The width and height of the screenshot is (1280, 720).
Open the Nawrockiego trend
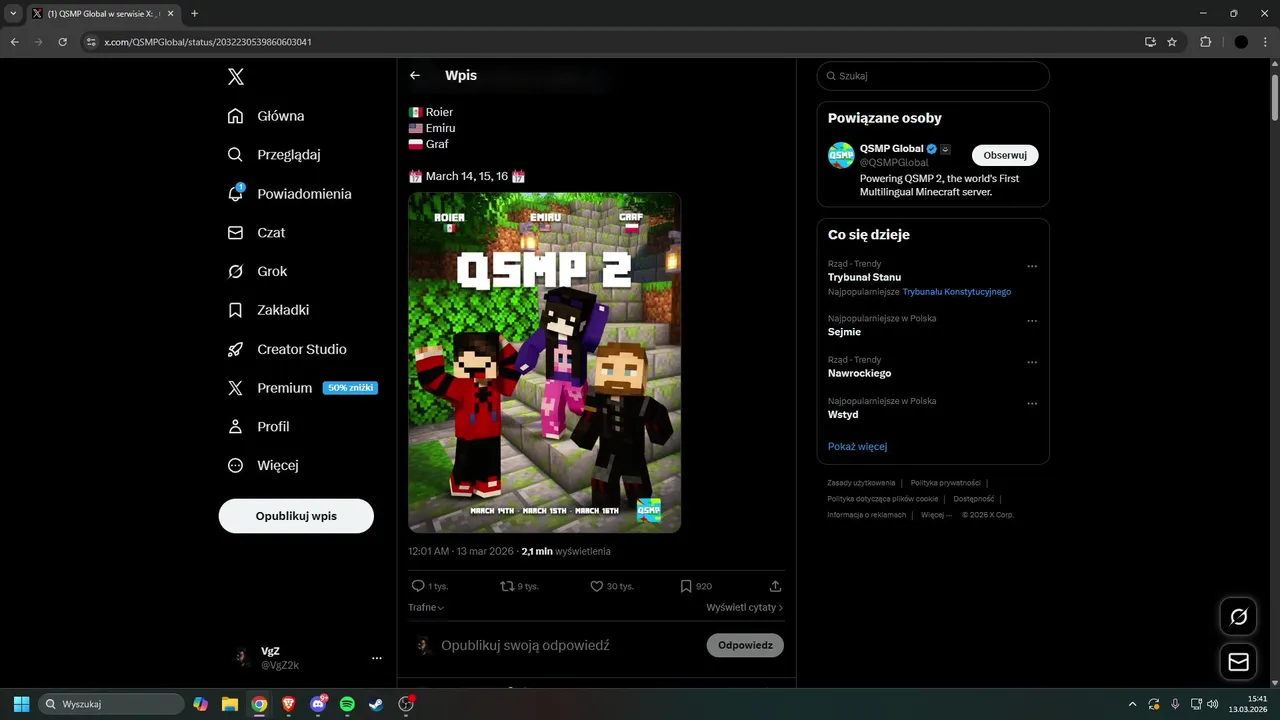coord(859,373)
